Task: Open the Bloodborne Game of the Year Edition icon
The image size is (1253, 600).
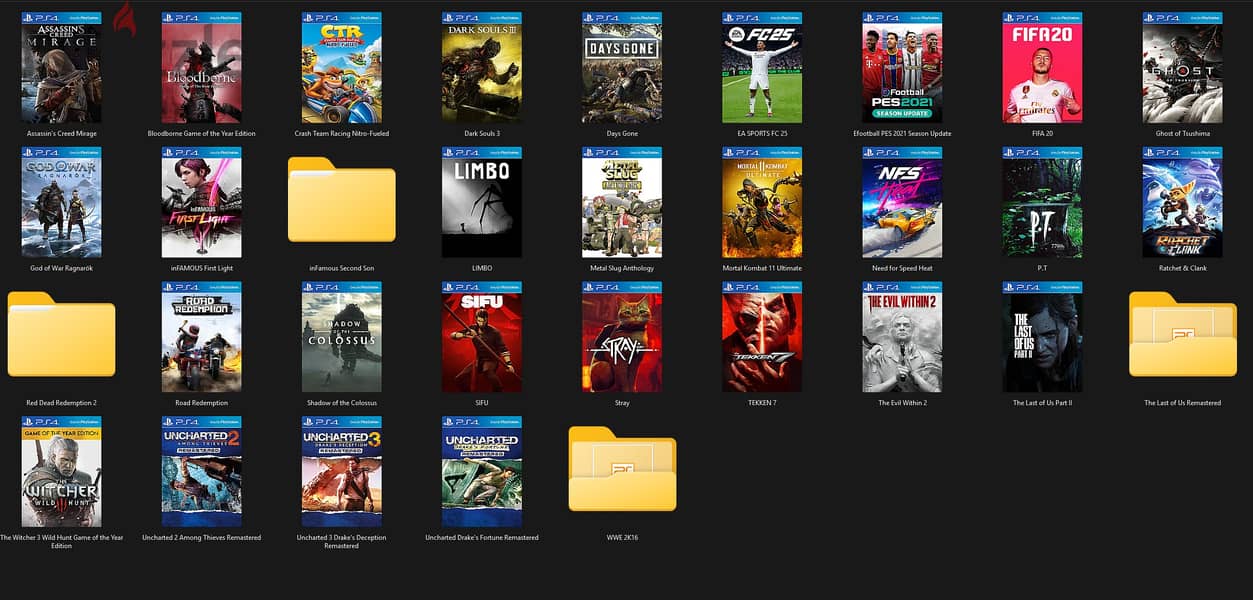Action: (x=201, y=68)
